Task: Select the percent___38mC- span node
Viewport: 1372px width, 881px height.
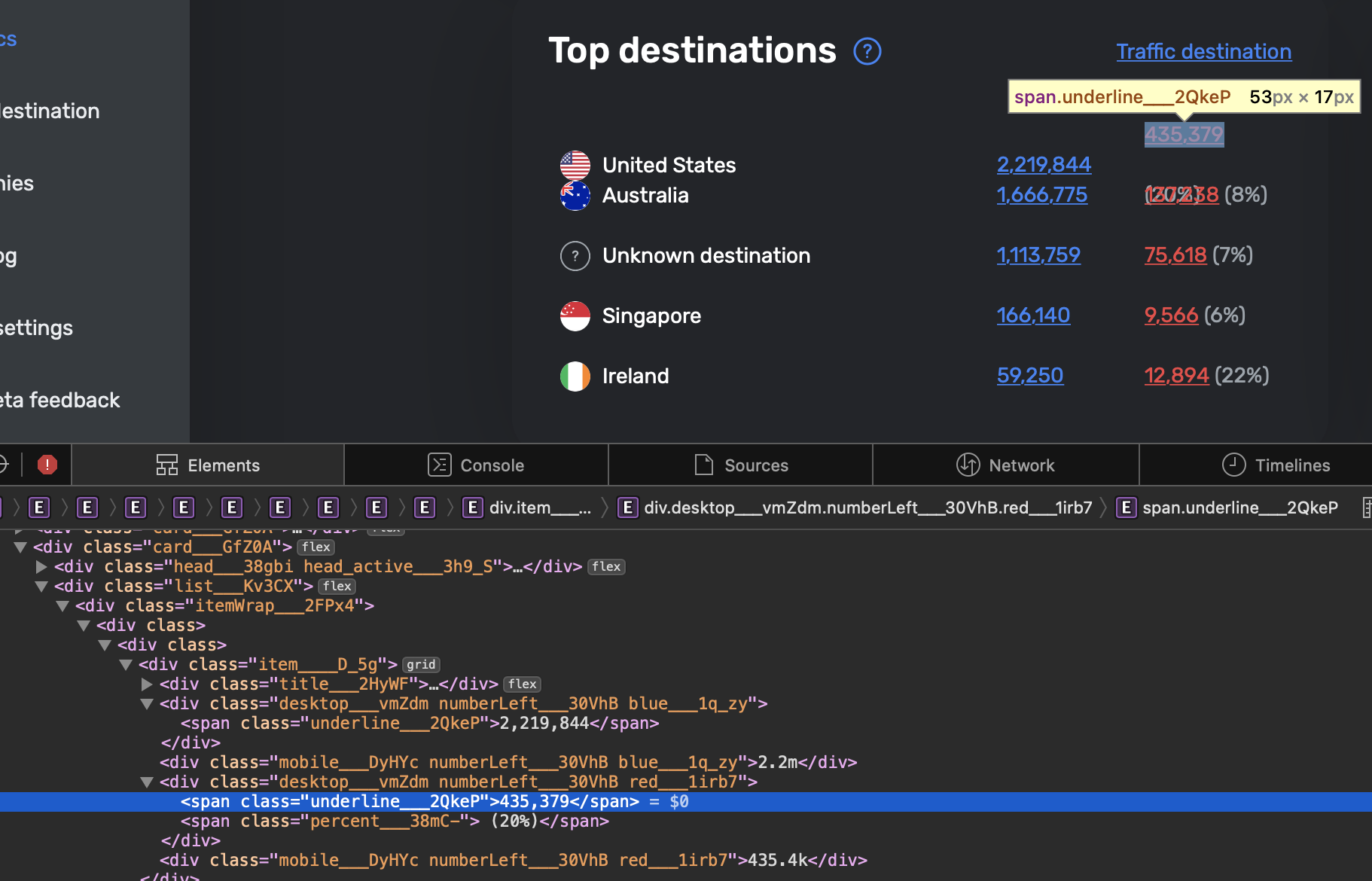Action: click(395, 821)
